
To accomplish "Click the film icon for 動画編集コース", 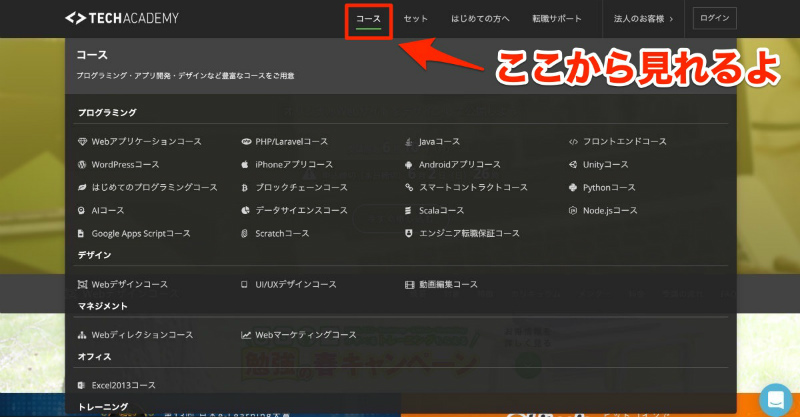I will (409, 285).
